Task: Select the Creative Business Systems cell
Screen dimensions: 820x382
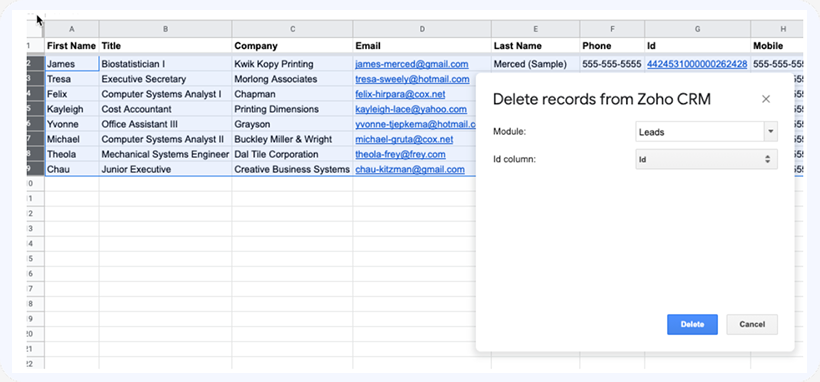Action: pyautogui.click(x=292, y=170)
